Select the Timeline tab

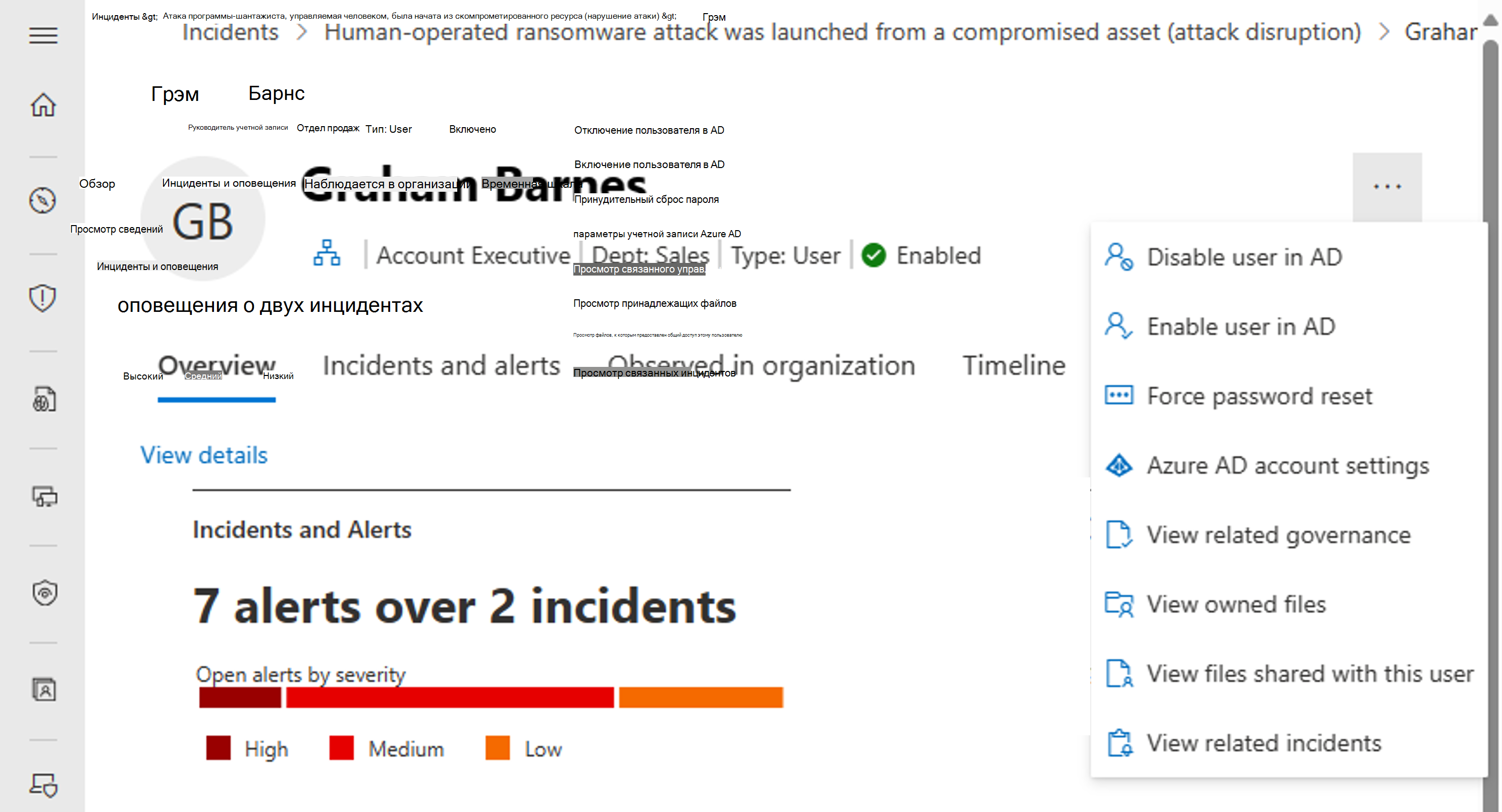pyautogui.click(x=1013, y=365)
